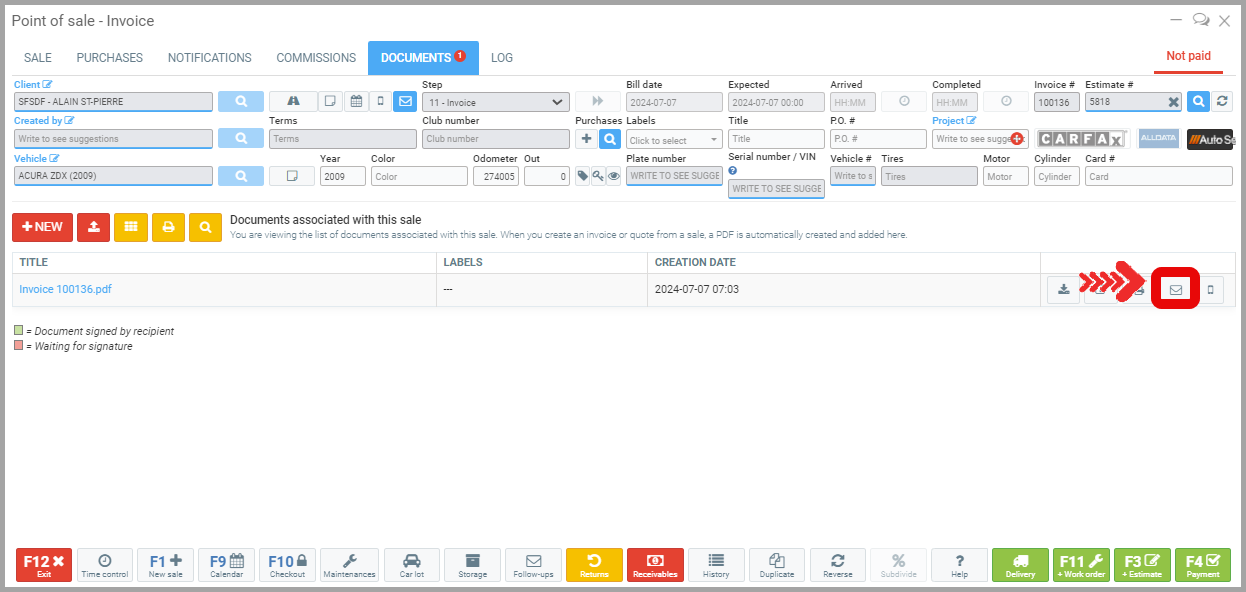
Task: Click into the Odometer field
Action: pyautogui.click(x=495, y=176)
